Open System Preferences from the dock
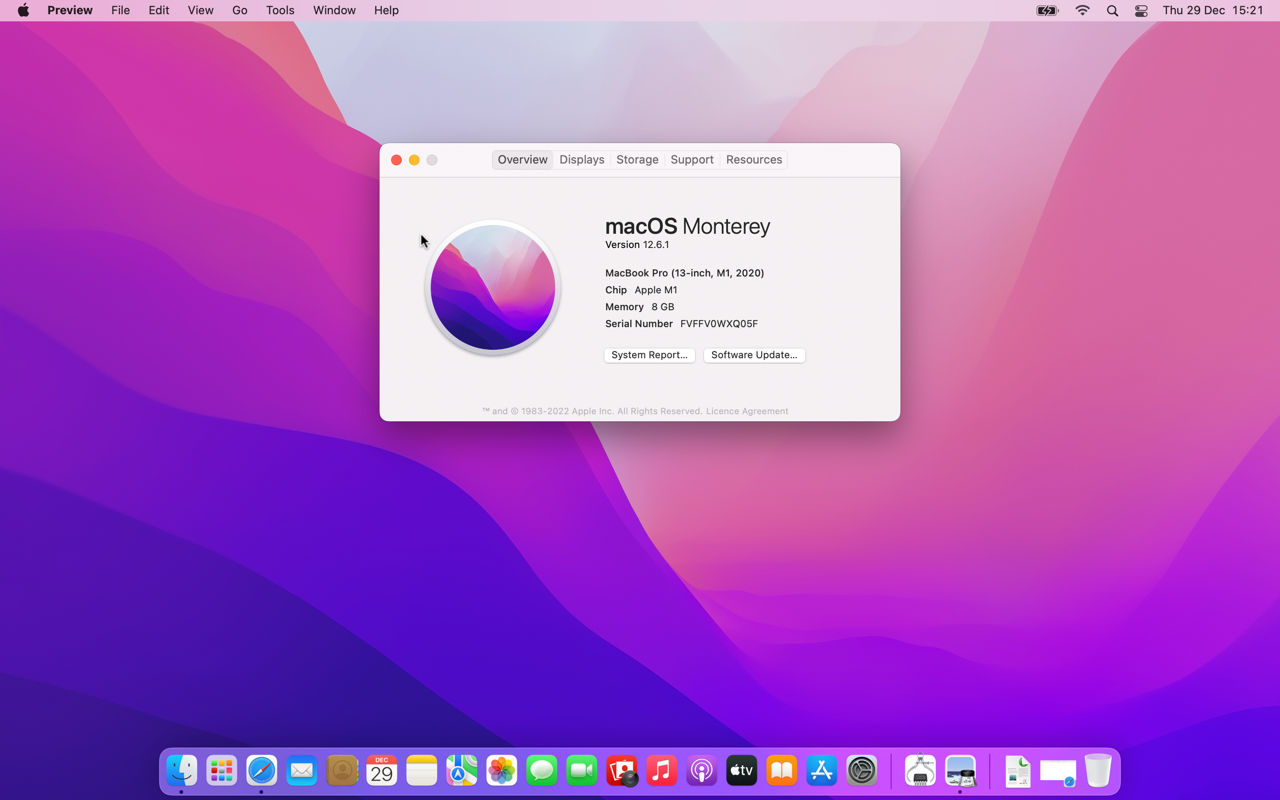The image size is (1280, 800). 861,770
